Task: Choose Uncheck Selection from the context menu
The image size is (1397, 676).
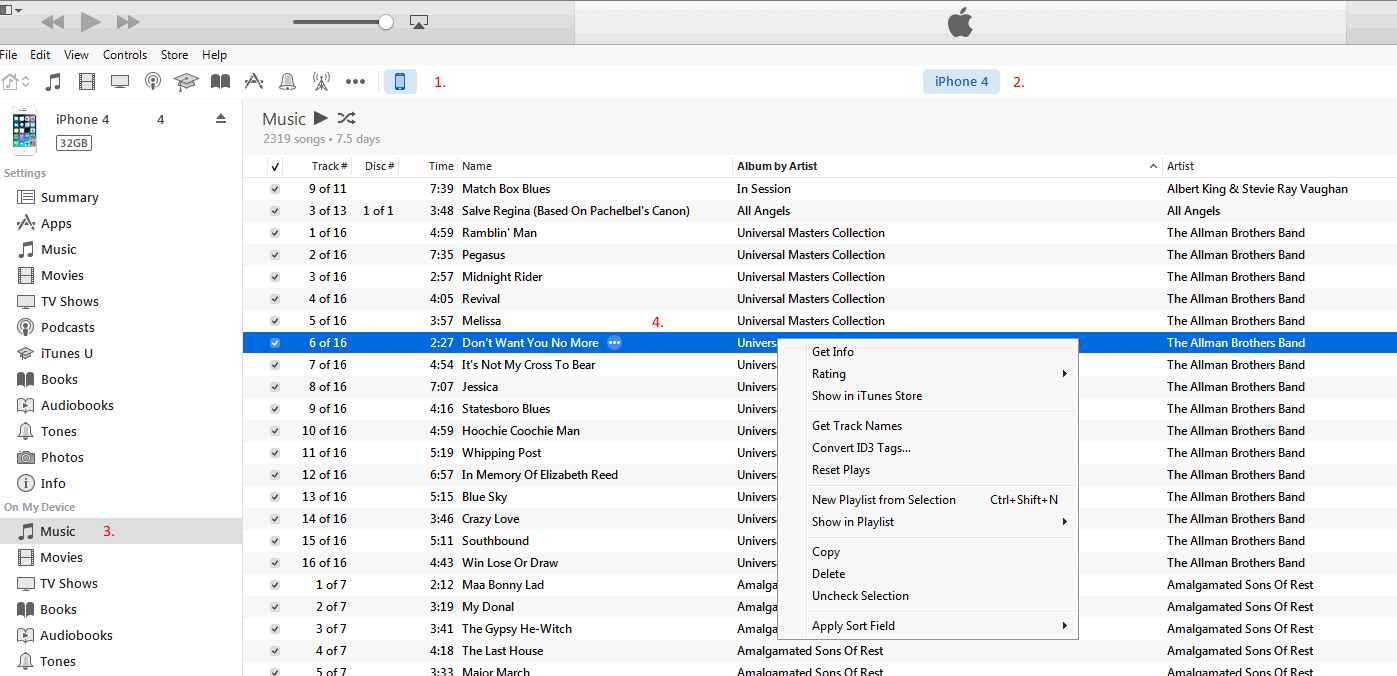Action: tap(927, 596)
